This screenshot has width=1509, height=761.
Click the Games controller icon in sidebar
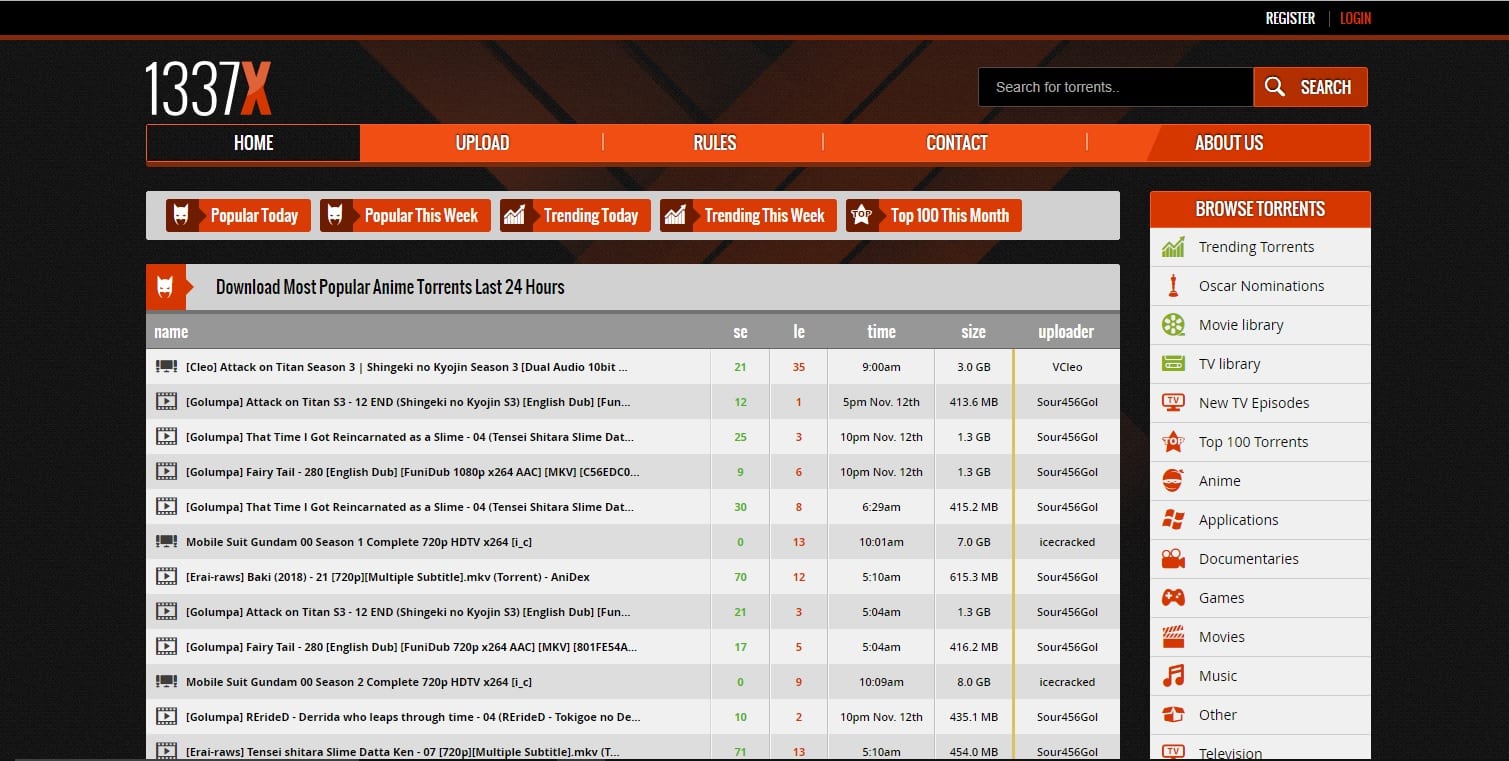click(1173, 598)
